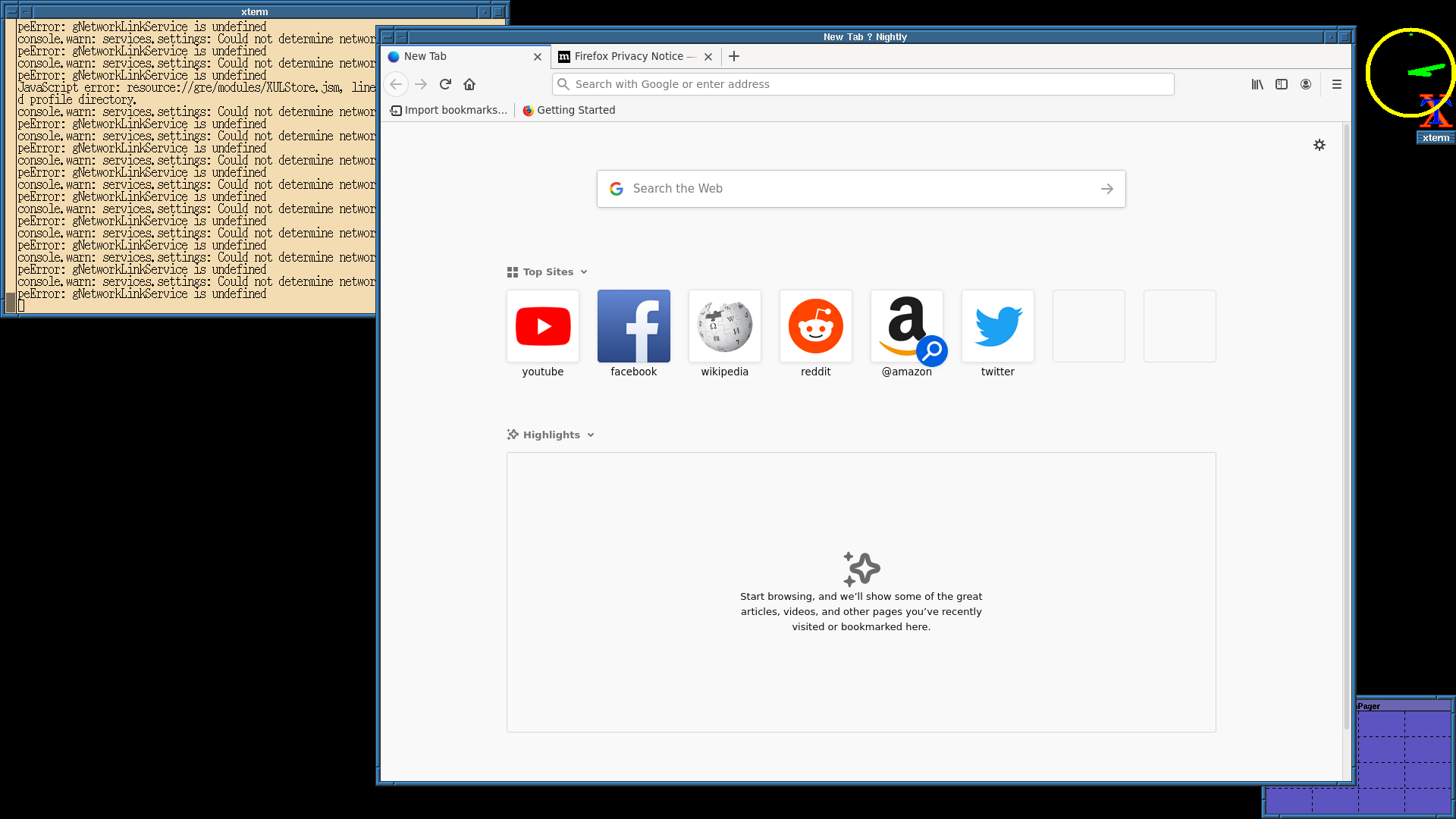Viewport: 1456px width, 819px height.
Task: Click the address bar input field
Action: (864, 84)
